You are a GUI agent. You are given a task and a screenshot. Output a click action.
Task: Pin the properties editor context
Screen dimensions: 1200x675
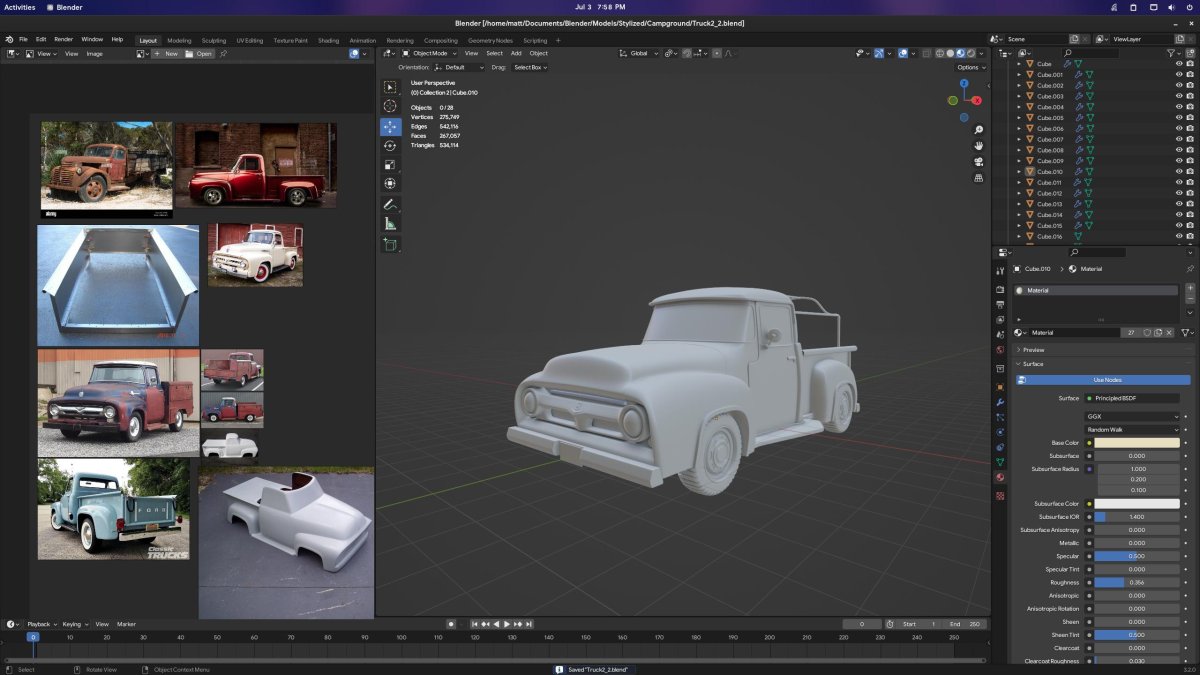1189,269
